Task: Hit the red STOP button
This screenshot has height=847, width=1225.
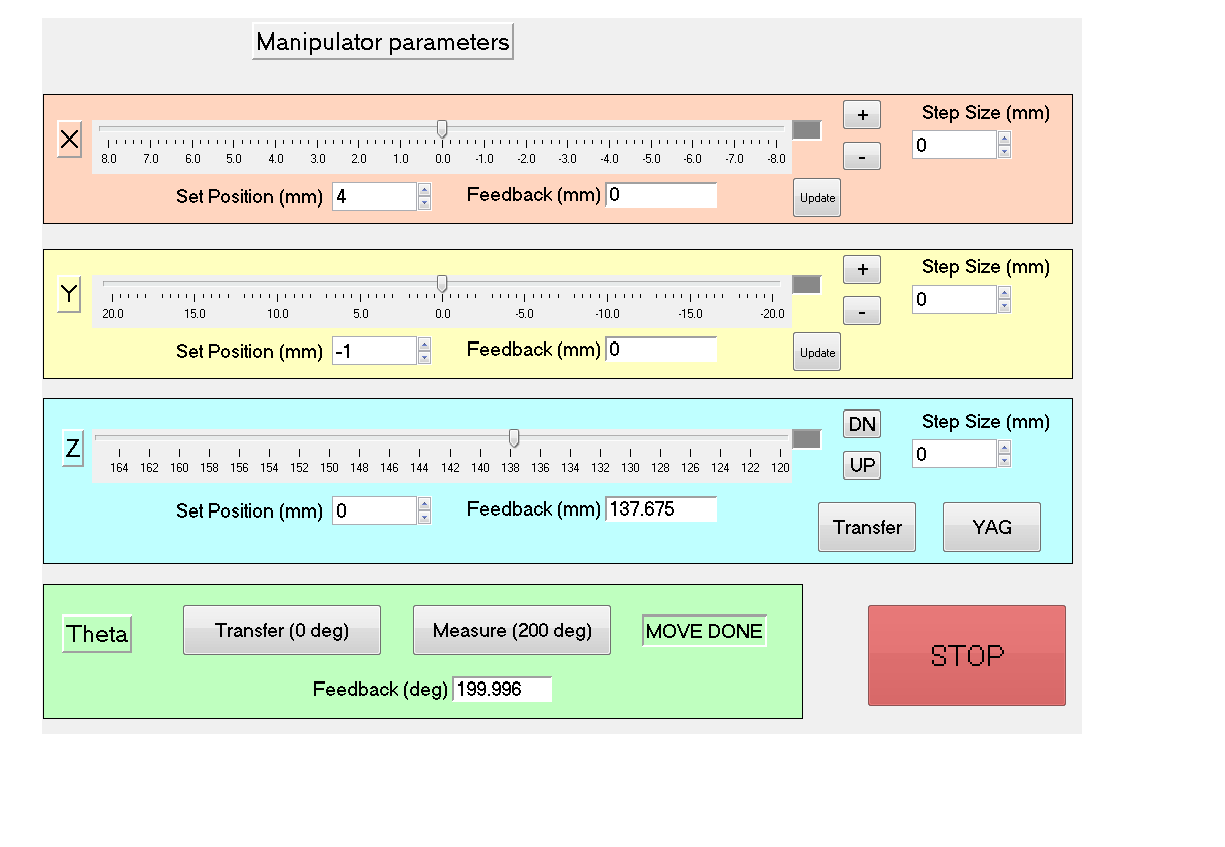Action: pos(966,655)
